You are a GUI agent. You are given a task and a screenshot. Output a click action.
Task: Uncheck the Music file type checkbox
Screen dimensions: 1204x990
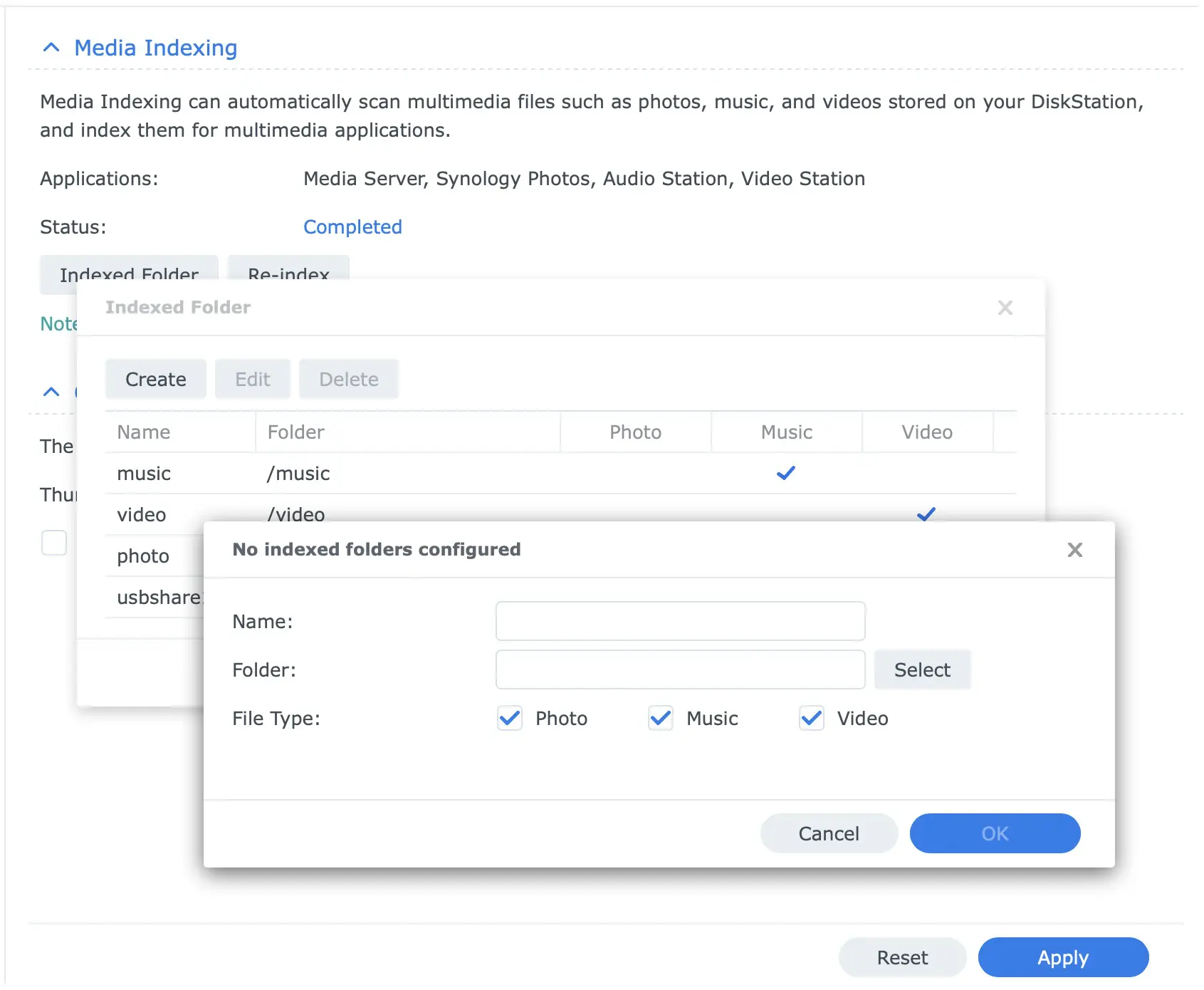pyautogui.click(x=661, y=719)
